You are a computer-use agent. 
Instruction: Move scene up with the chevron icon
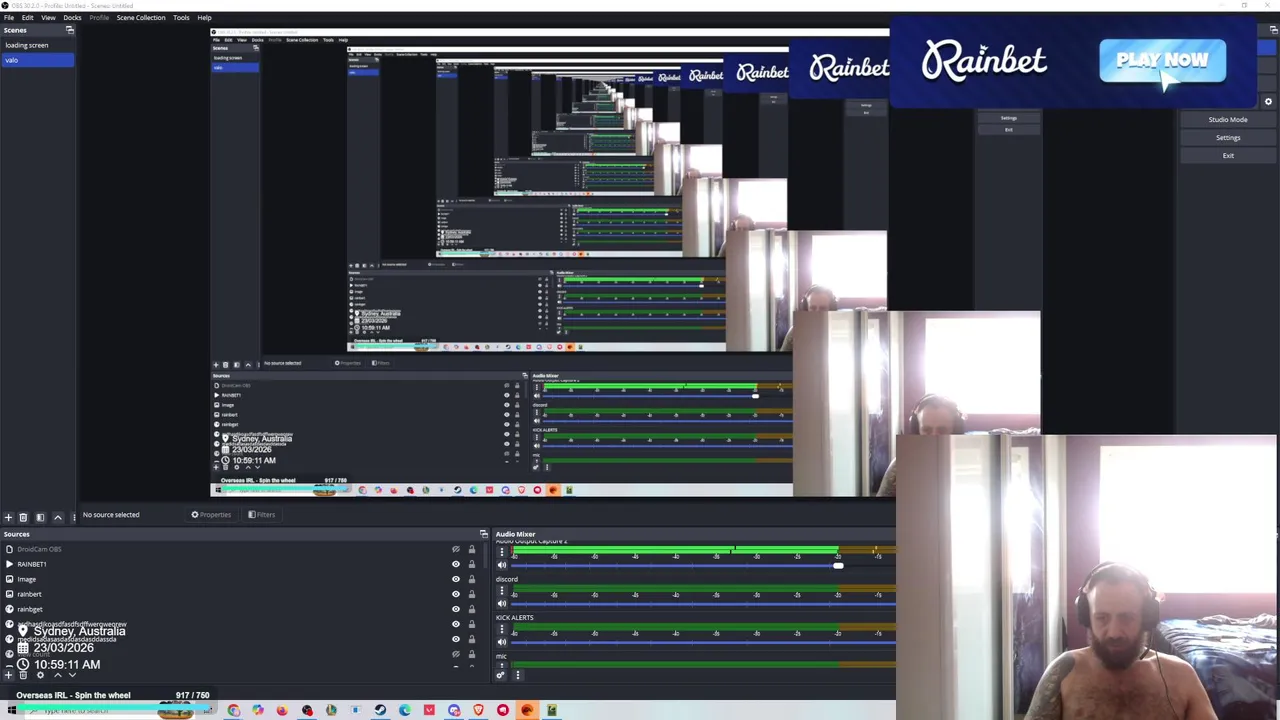[x=57, y=517]
